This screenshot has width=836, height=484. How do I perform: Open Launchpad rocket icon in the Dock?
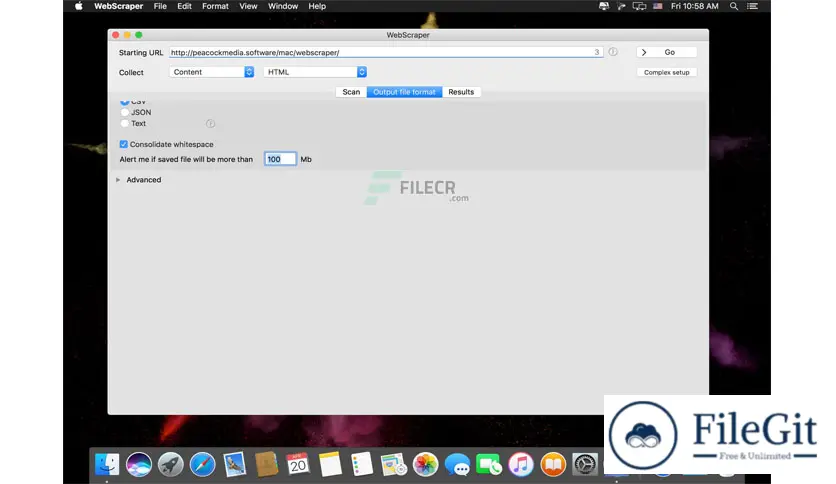(x=171, y=464)
